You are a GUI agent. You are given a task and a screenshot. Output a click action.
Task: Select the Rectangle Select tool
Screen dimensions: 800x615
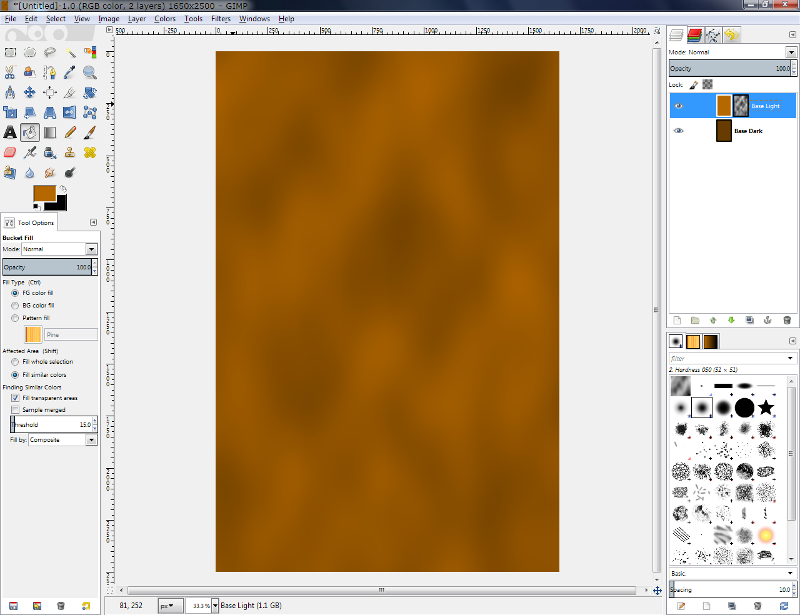(10, 53)
